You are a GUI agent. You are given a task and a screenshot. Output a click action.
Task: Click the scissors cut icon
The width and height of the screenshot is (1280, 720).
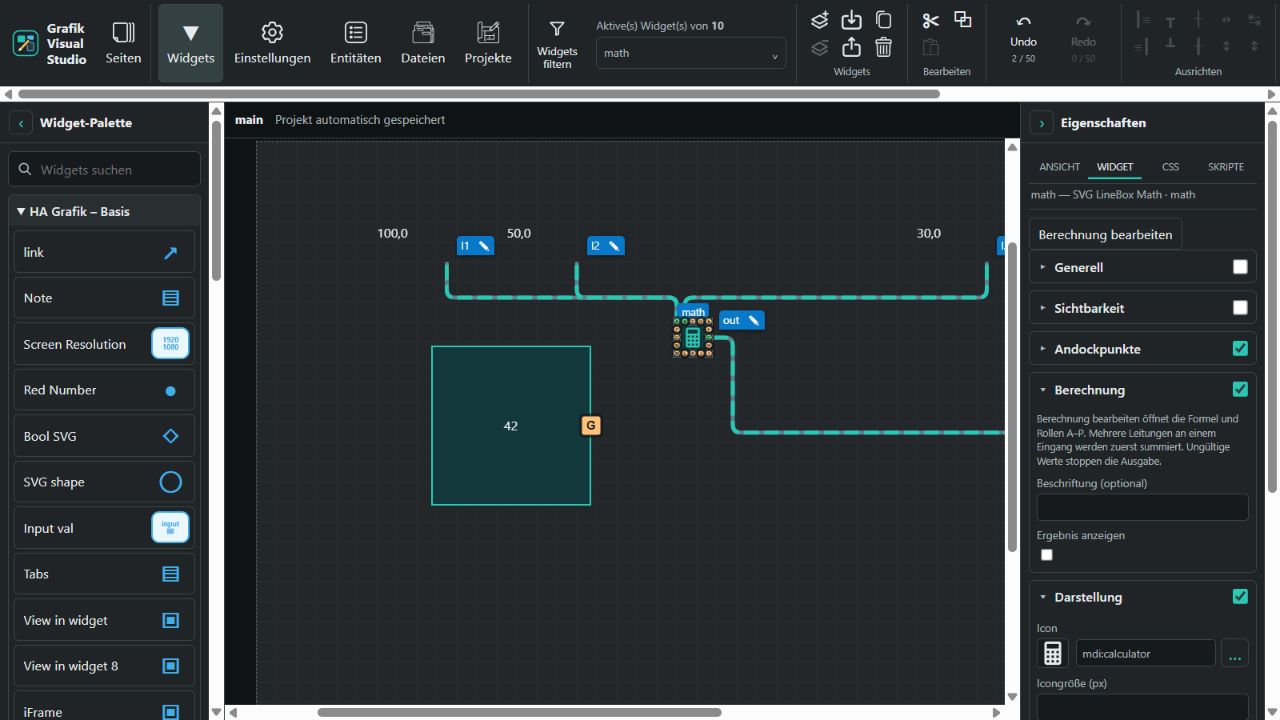pyautogui.click(x=931, y=21)
